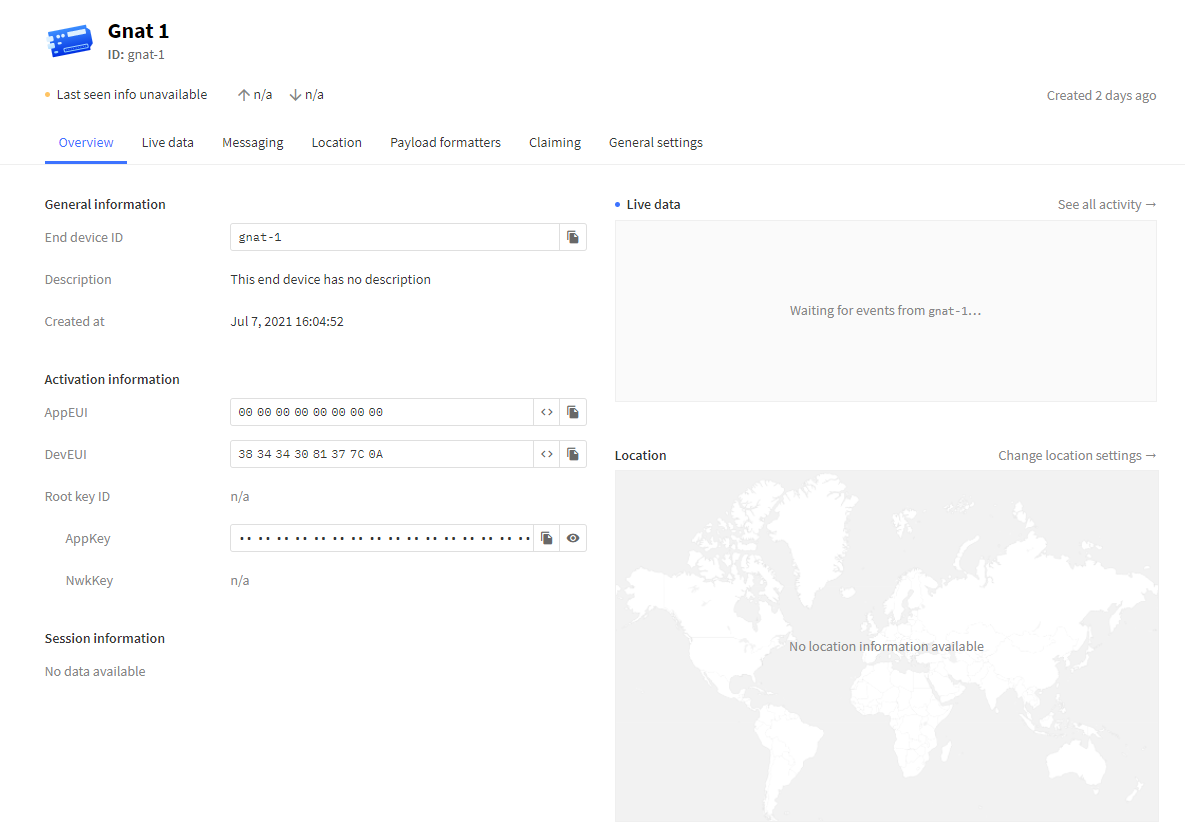
Task: Show the hidden AppKey with eye icon
Action: tap(573, 538)
